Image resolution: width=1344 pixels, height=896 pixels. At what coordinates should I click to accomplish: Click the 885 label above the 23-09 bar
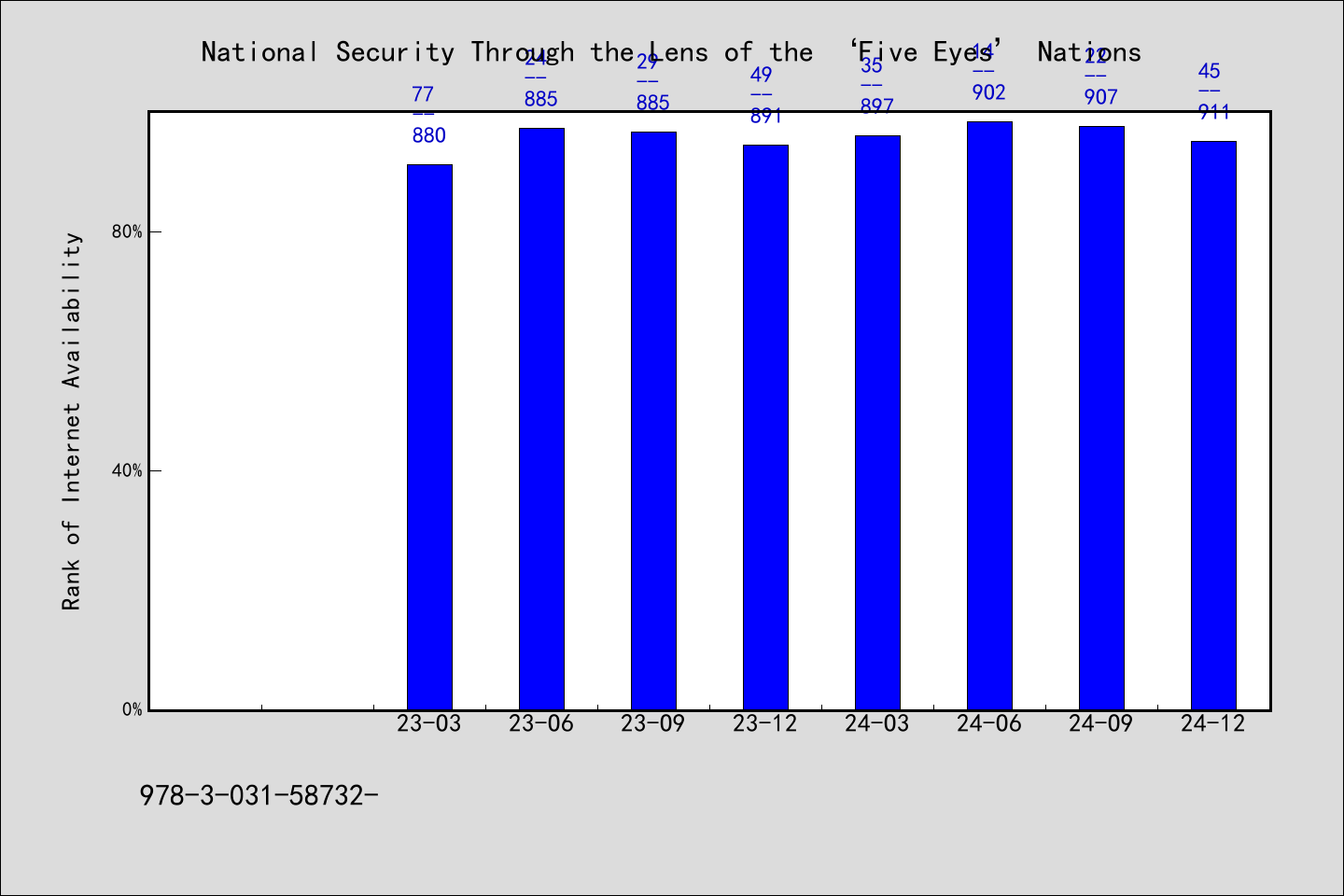click(x=653, y=103)
